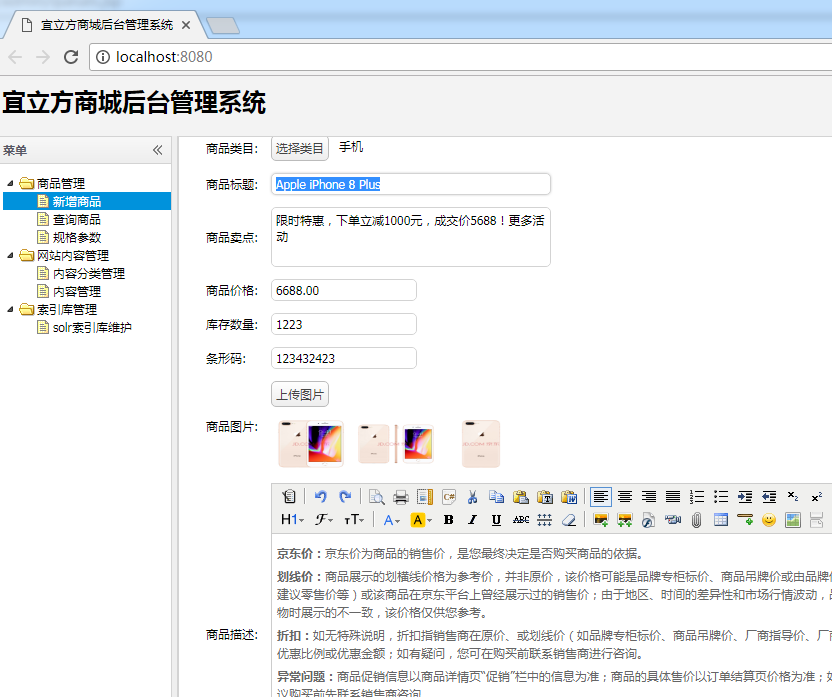The image size is (832, 697).
Task: Open 查询商品 in the menu tree
Action: [x=77, y=220]
